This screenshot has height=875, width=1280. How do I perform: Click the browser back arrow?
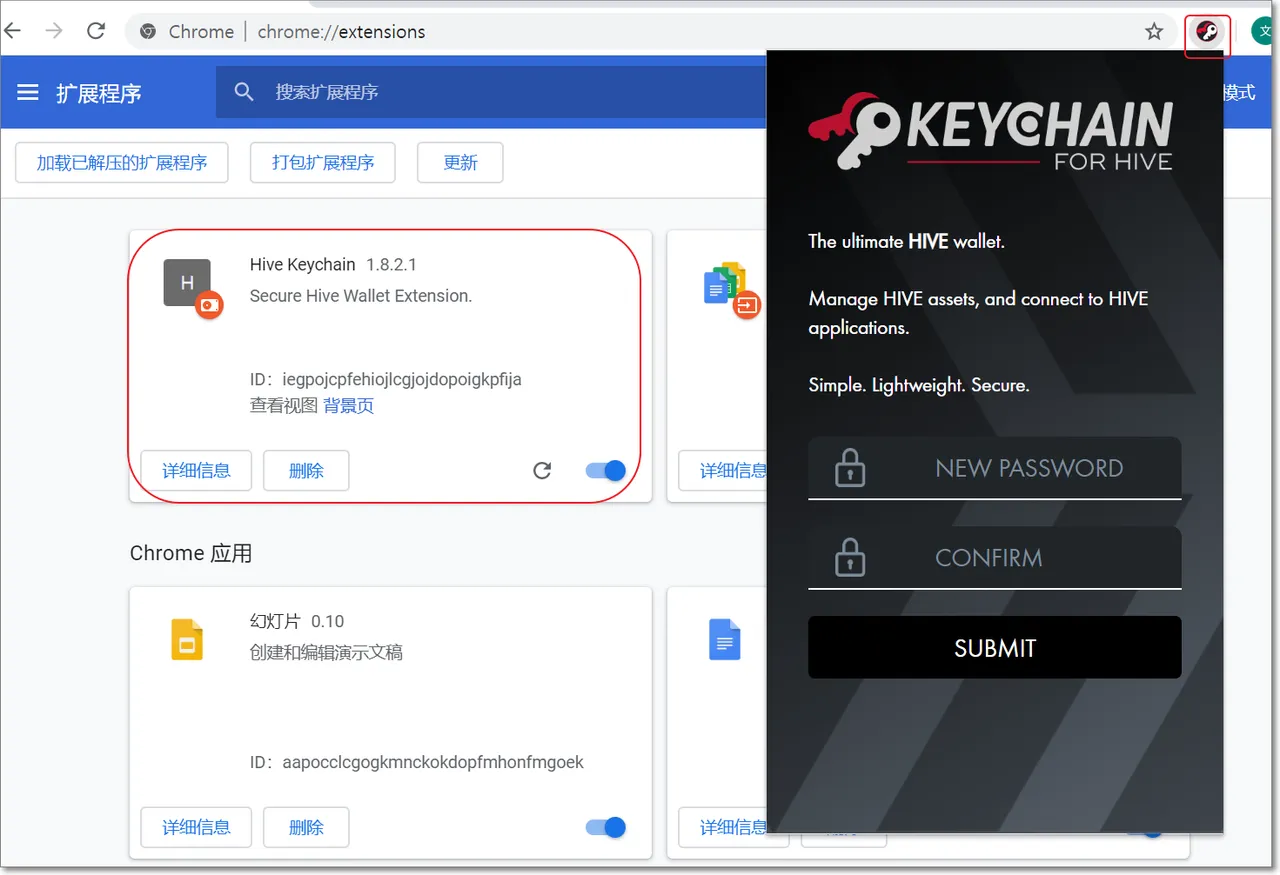(12, 31)
